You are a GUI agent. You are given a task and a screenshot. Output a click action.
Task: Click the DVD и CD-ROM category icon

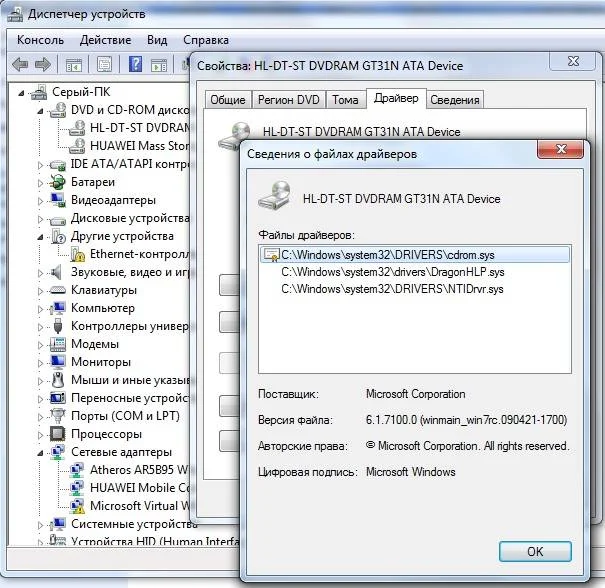pyautogui.click(x=58, y=110)
